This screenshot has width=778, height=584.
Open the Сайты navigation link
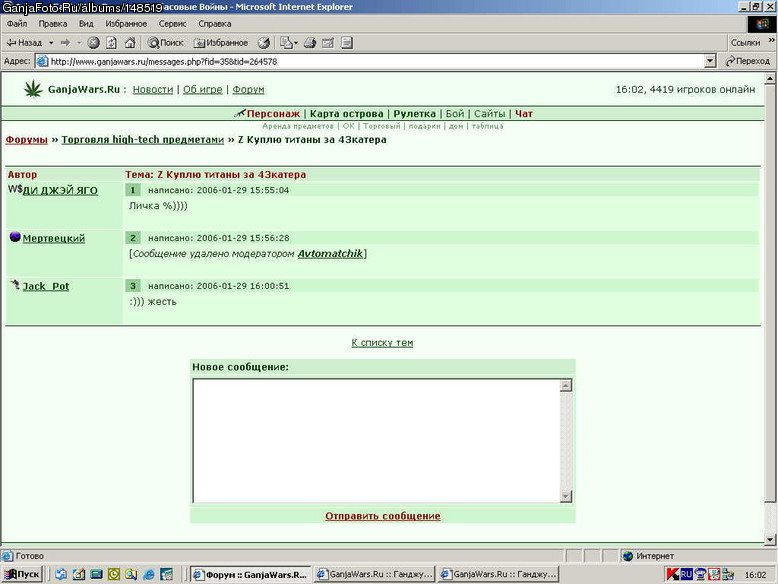(x=489, y=114)
